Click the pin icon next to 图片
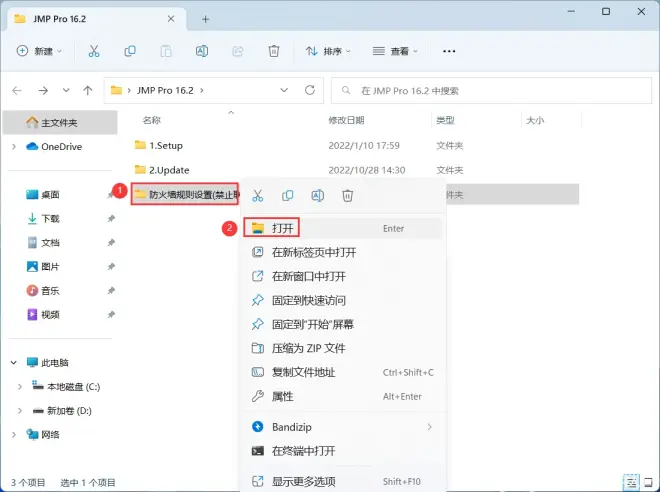This screenshot has width=660, height=492. tap(111, 266)
